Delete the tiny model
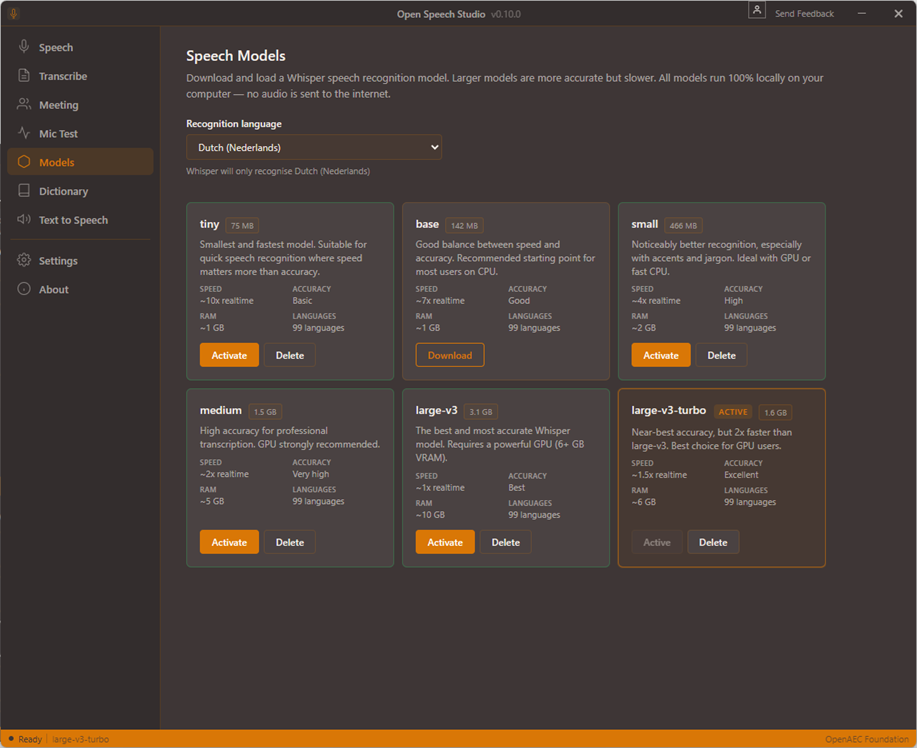Viewport: 917px width, 748px height. 289,355
